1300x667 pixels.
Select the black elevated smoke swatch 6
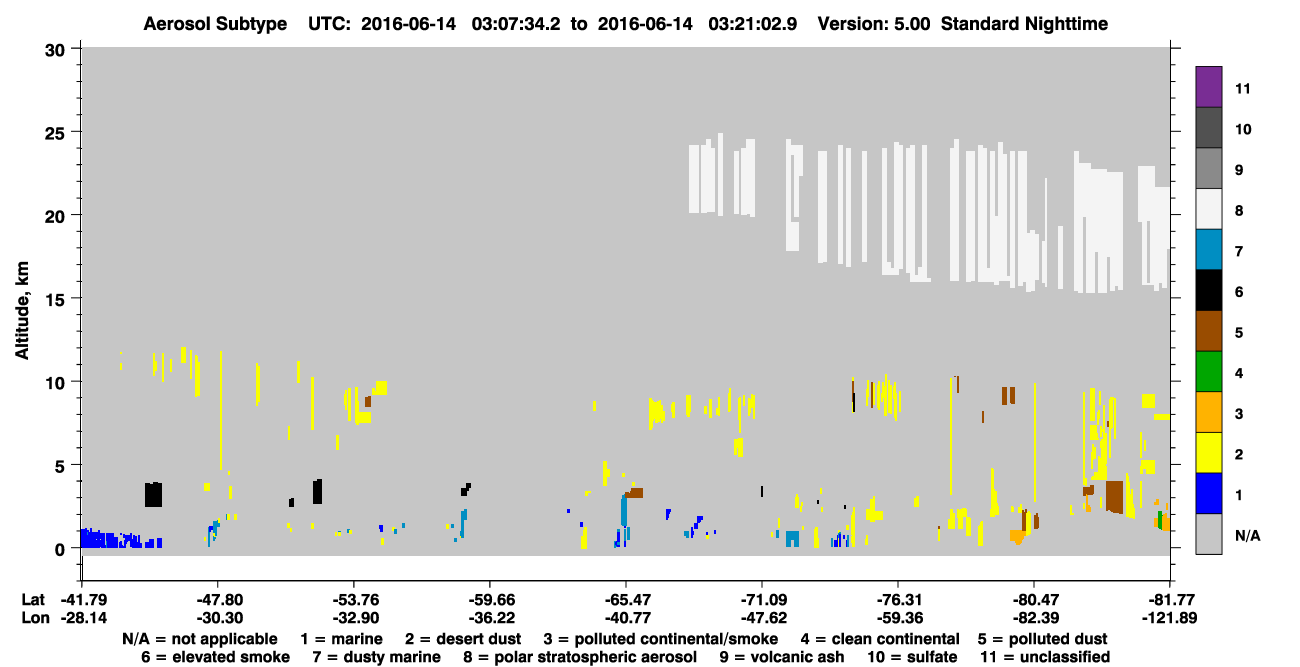1209,291
